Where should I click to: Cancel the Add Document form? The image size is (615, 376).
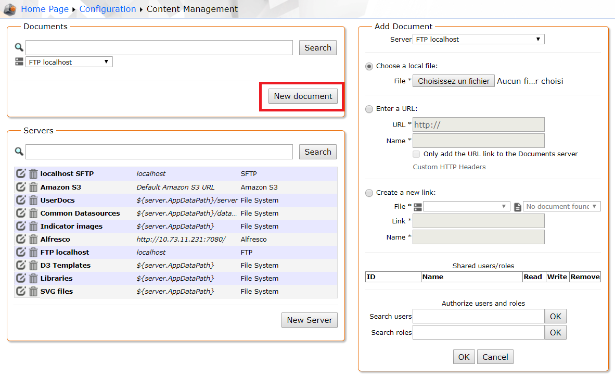tap(495, 357)
